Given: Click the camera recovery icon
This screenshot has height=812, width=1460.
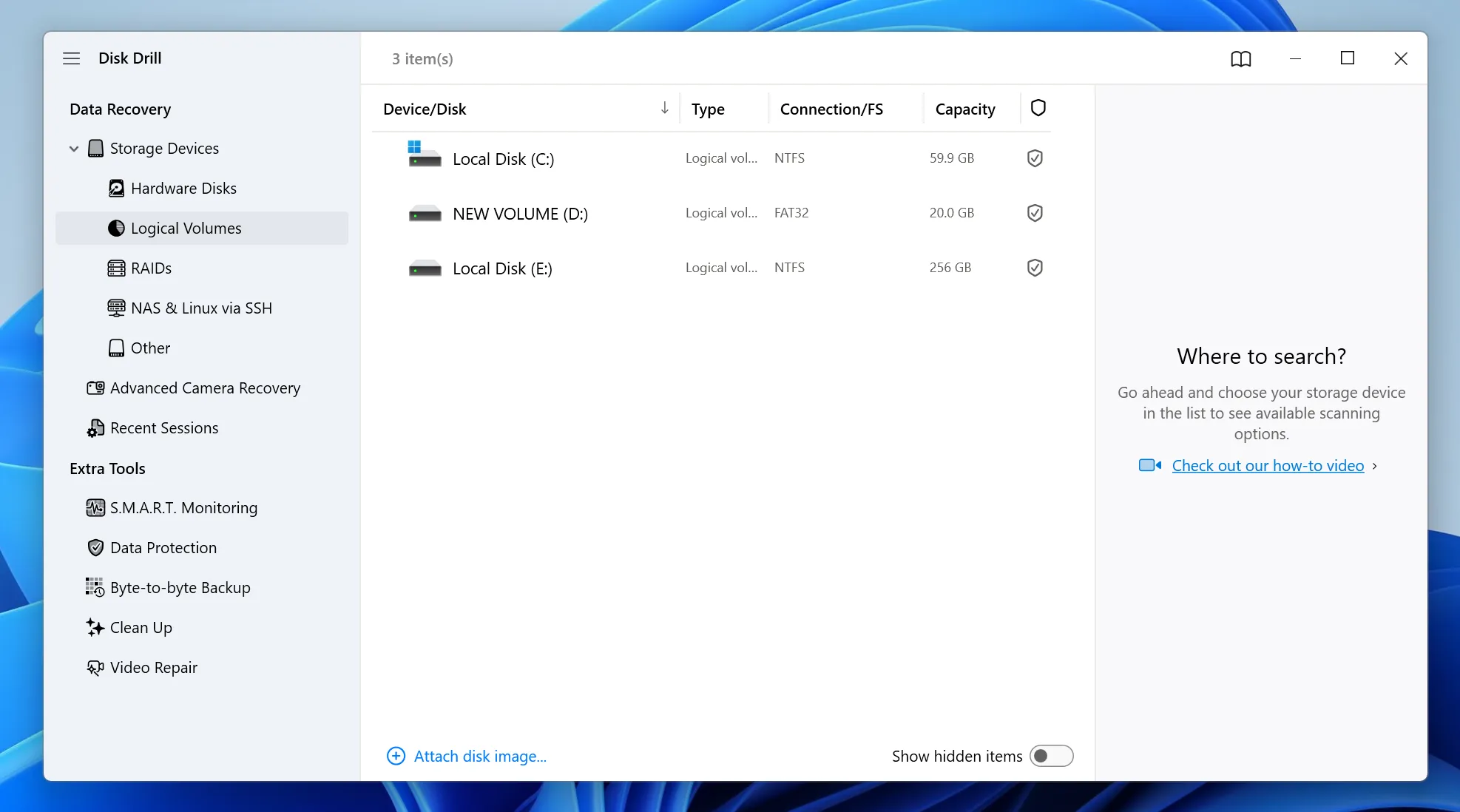Looking at the screenshot, I should [95, 388].
